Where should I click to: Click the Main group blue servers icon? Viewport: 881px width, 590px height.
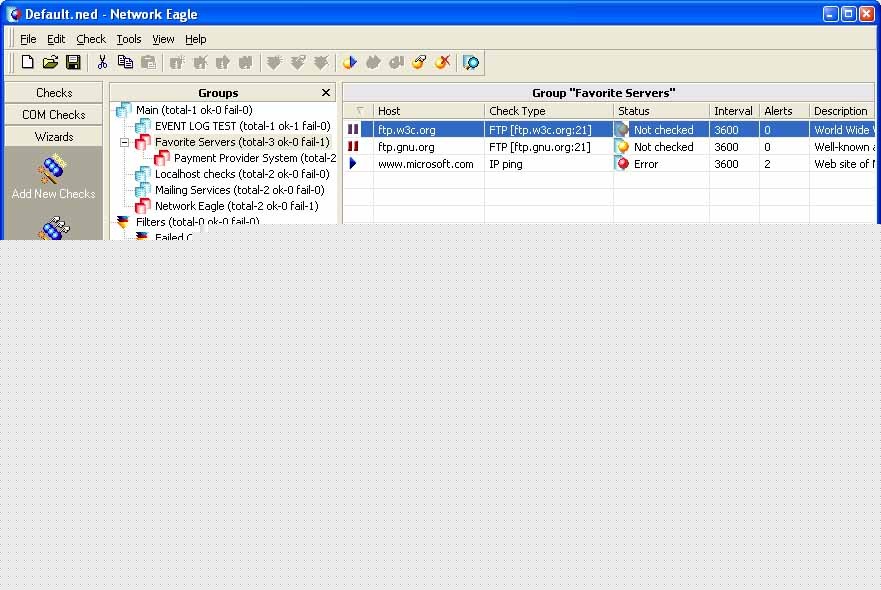124,110
